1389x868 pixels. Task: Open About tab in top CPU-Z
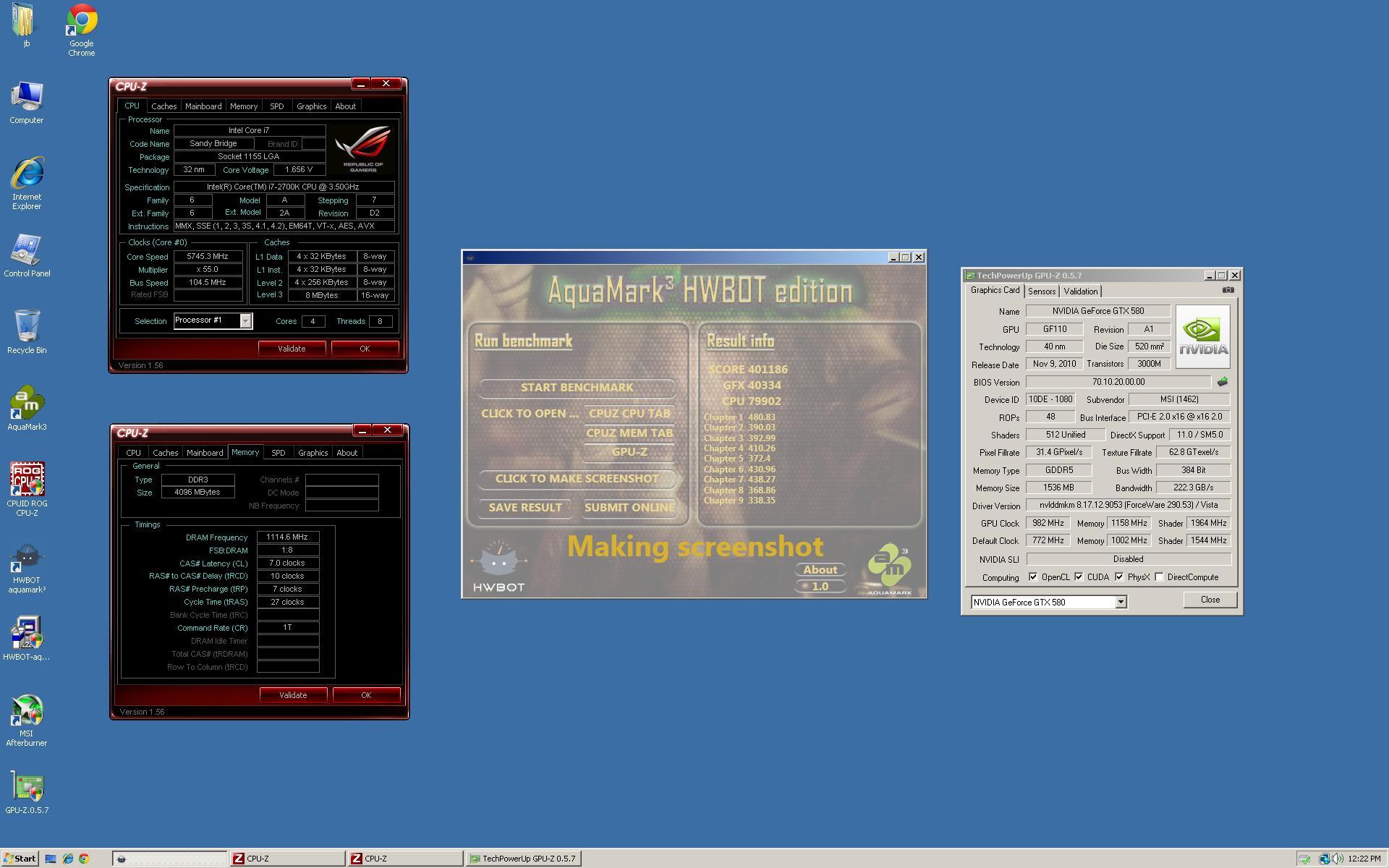(345, 106)
